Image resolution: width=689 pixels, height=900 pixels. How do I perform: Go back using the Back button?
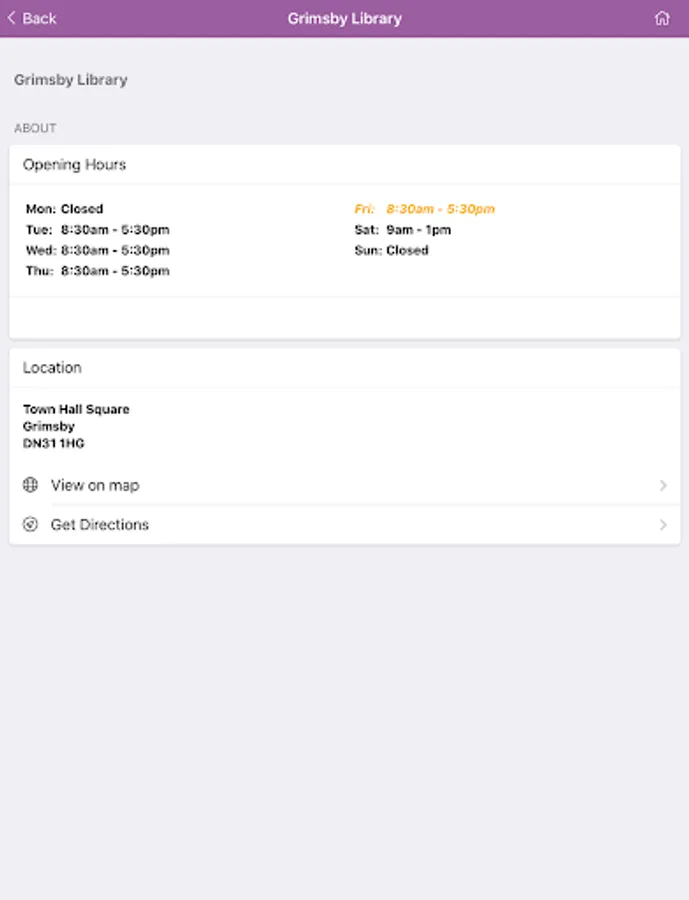coord(32,19)
